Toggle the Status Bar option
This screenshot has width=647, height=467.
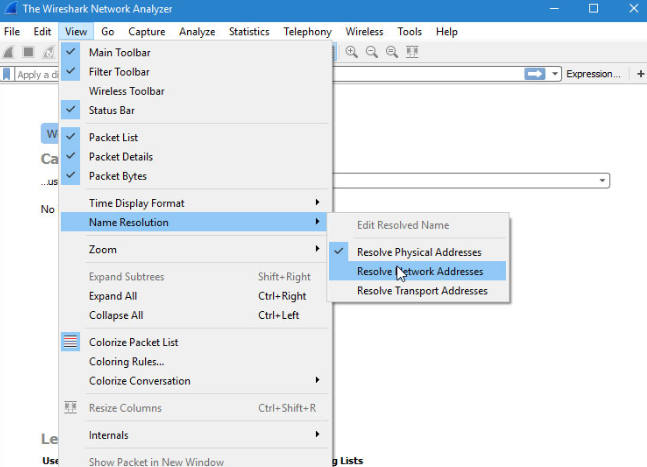pos(196,111)
